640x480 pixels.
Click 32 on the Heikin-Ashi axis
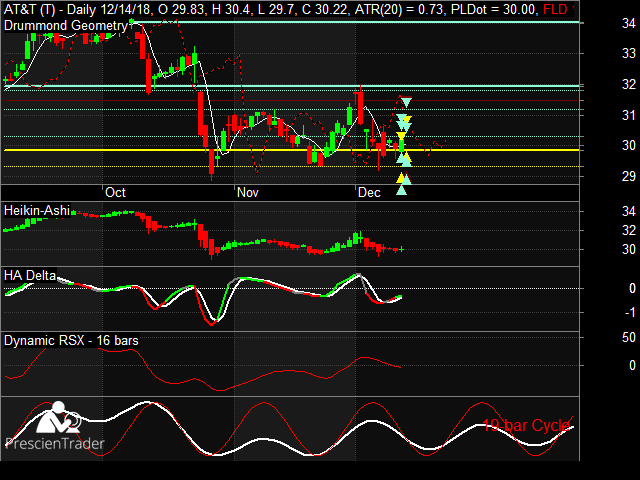tap(629, 231)
